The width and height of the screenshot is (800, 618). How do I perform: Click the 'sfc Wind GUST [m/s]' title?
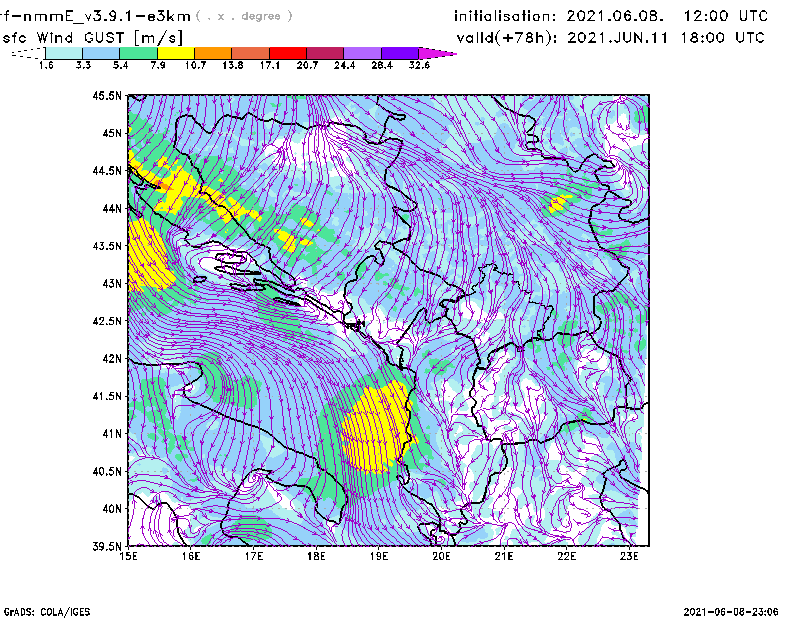(92, 38)
